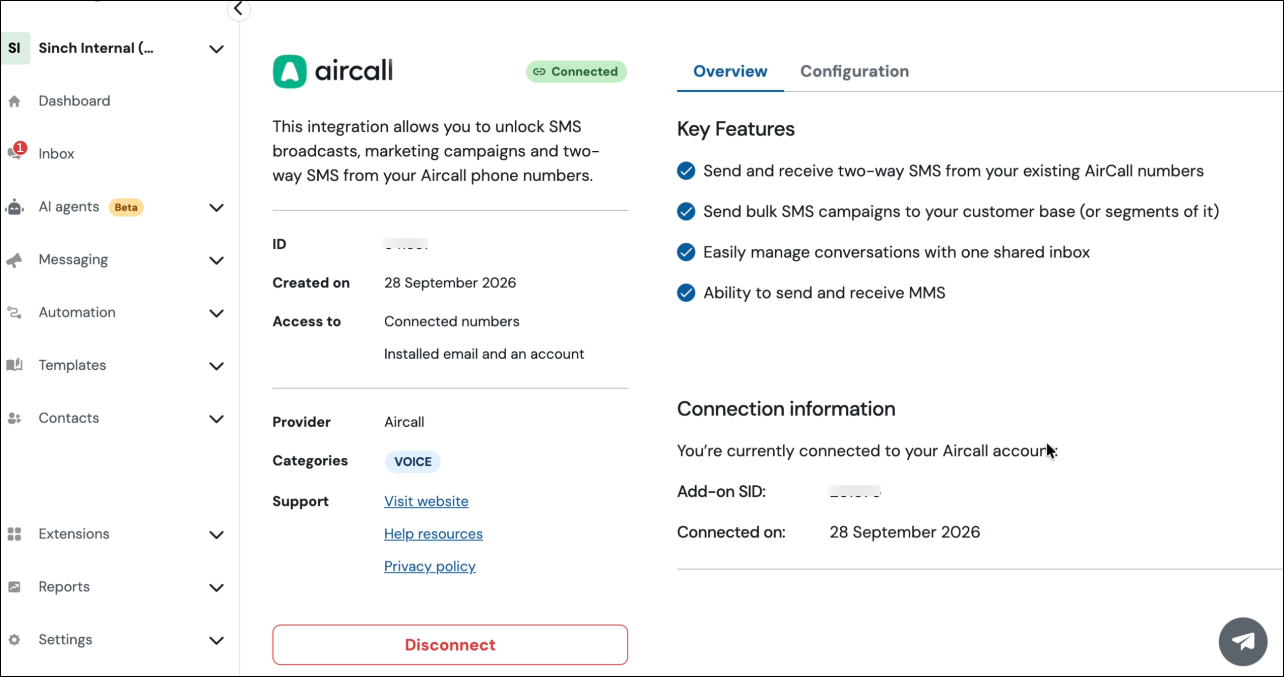
Task: Expand the Sinch Internal workspace dropdown
Action: tap(216, 49)
